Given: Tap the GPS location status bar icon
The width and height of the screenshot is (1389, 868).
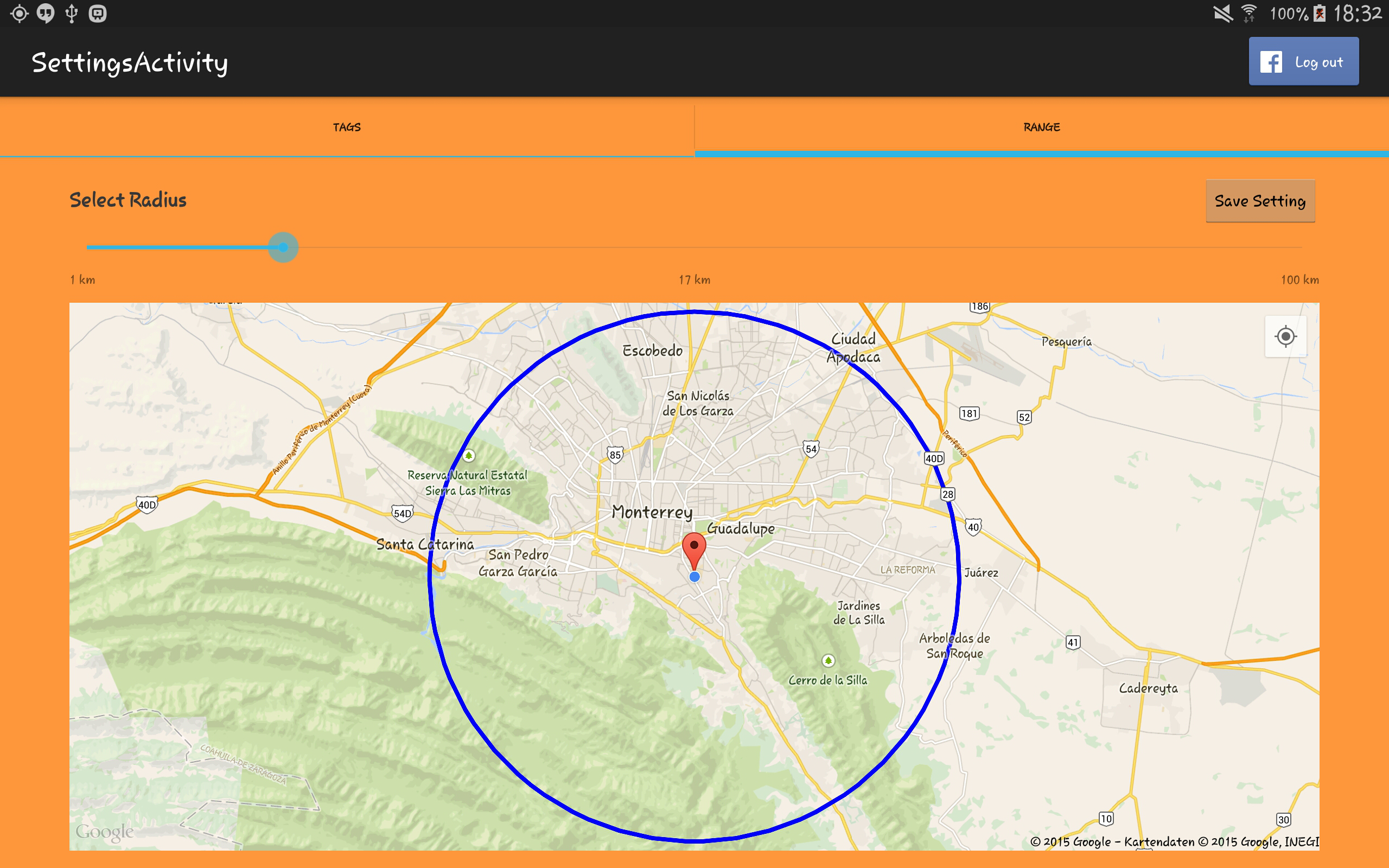Looking at the screenshot, I should [x=19, y=13].
